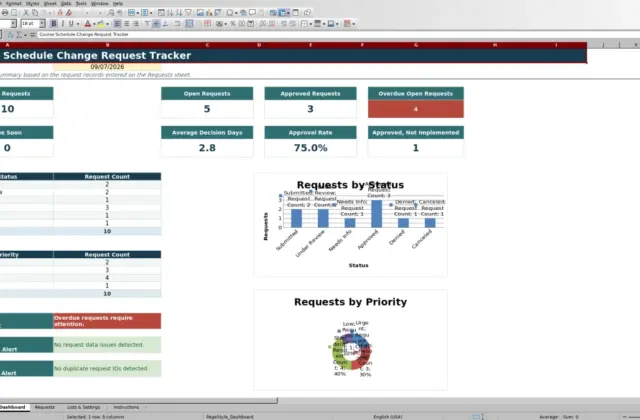Click the Find and Replace icon
The height and width of the screenshot is (420, 640).
(x=111, y=13)
